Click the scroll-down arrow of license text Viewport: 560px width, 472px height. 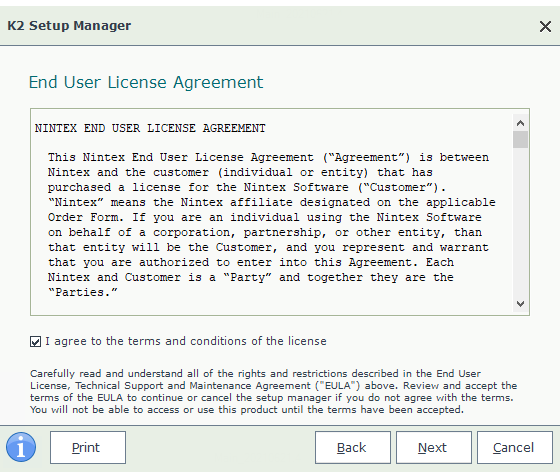(520, 304)
